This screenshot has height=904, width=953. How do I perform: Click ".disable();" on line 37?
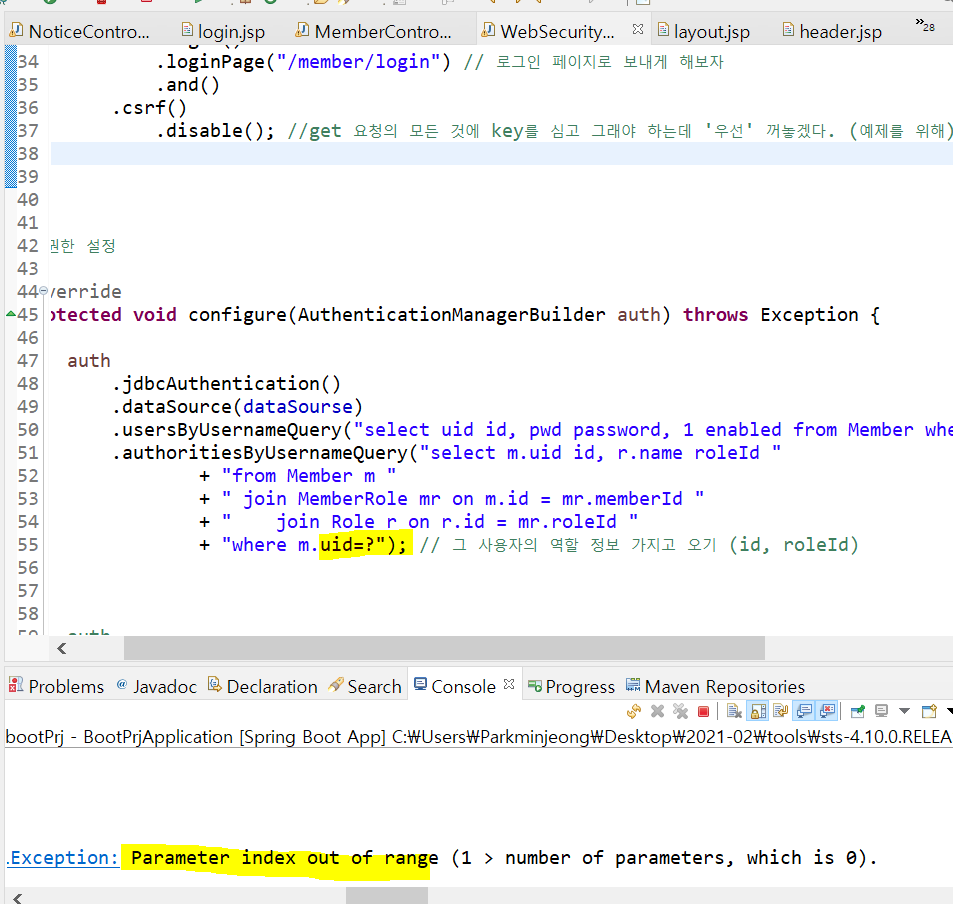[215, 131]
